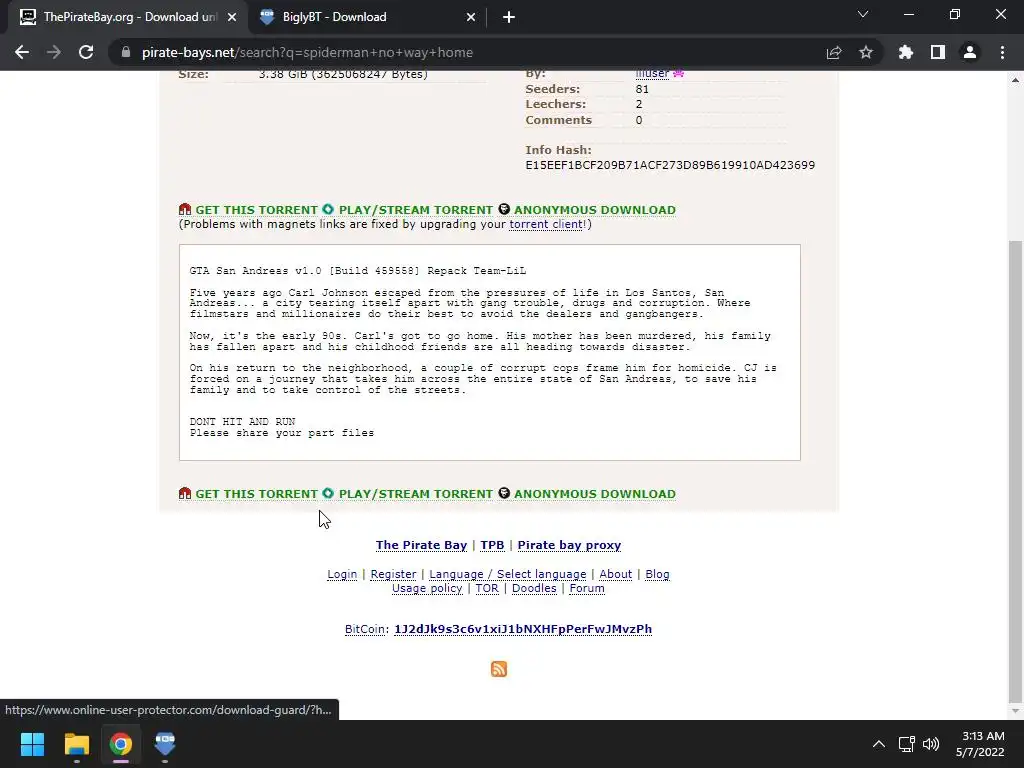Share this page via the share icon
1024x768 pixels.
834,52
